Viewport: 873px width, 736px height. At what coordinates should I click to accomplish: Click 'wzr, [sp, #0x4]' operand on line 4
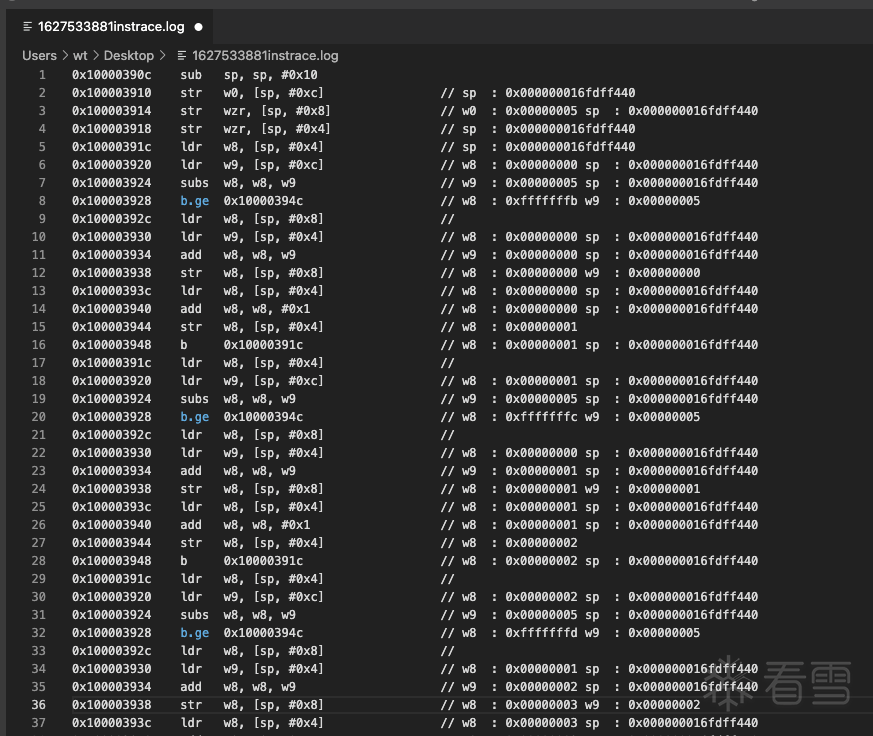coord(277,129)
